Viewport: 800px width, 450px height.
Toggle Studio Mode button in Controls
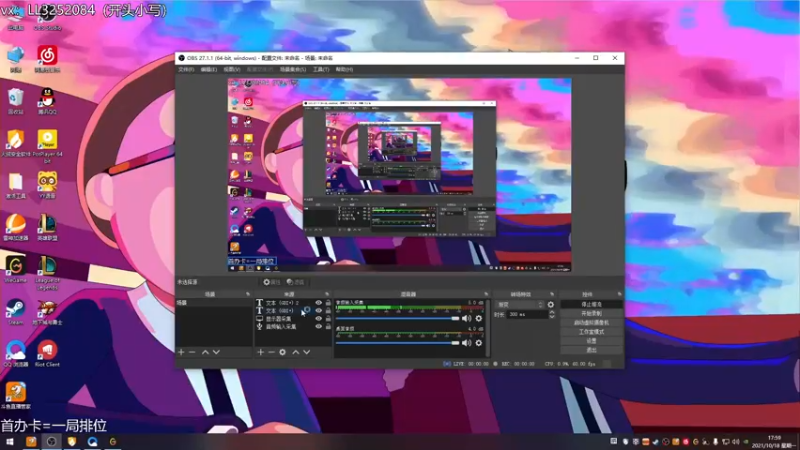coord(591,332)
